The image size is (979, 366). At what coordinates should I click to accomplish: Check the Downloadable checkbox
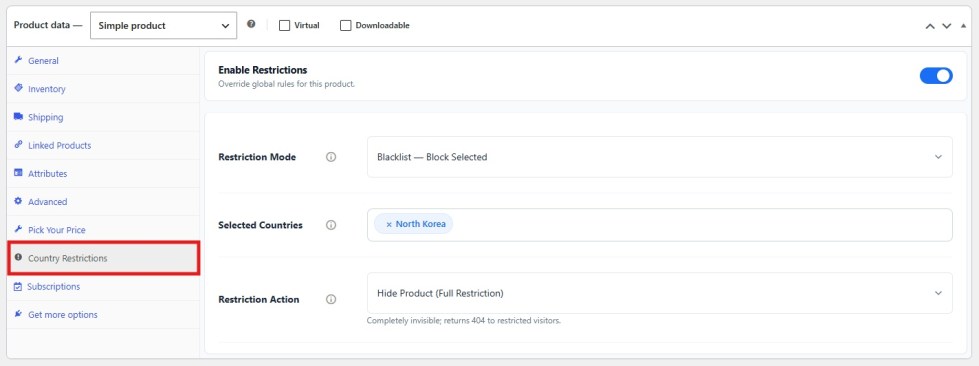coord(345,26)
